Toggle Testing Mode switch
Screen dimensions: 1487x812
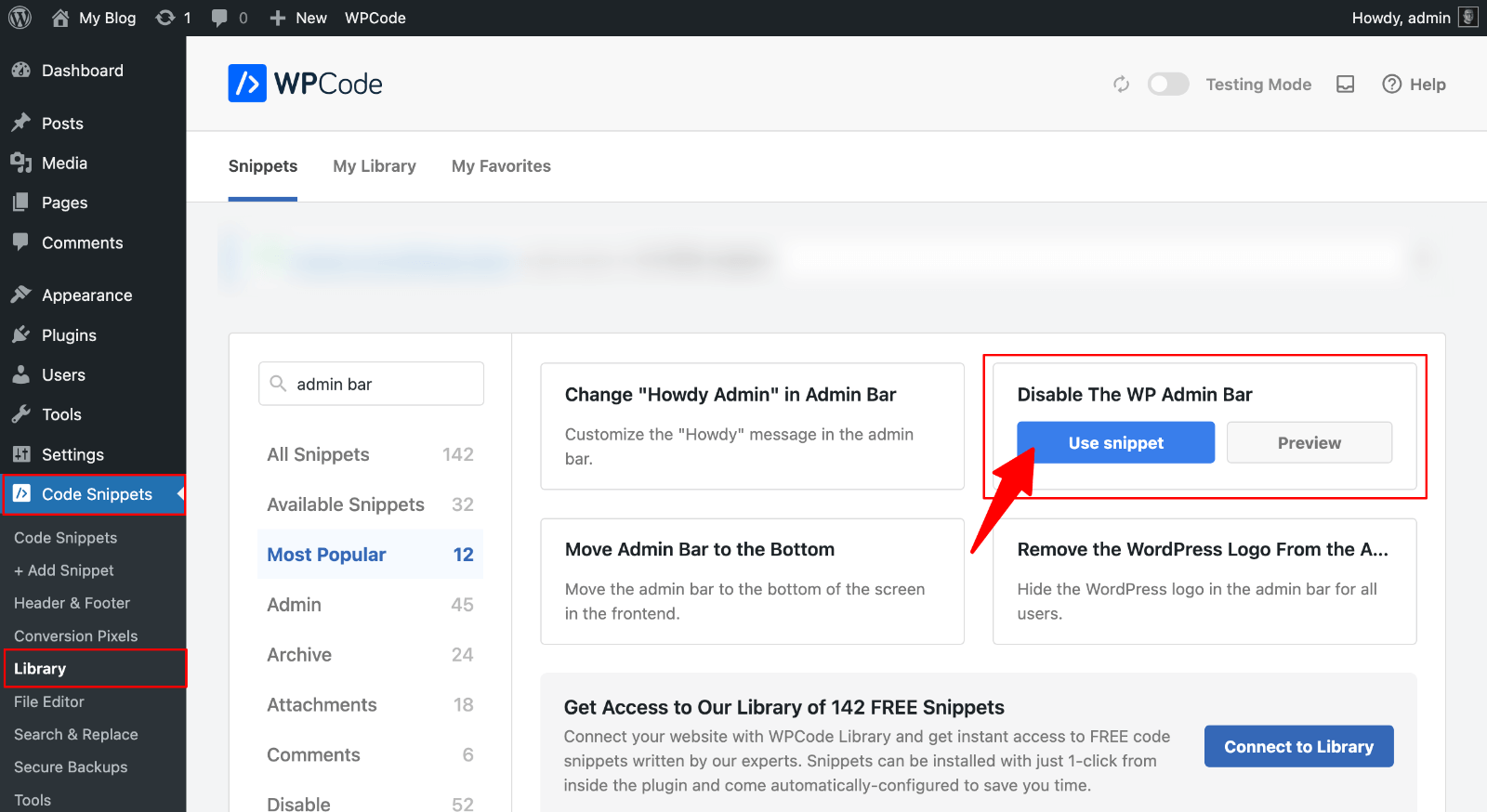click(x=1168, y=85)
